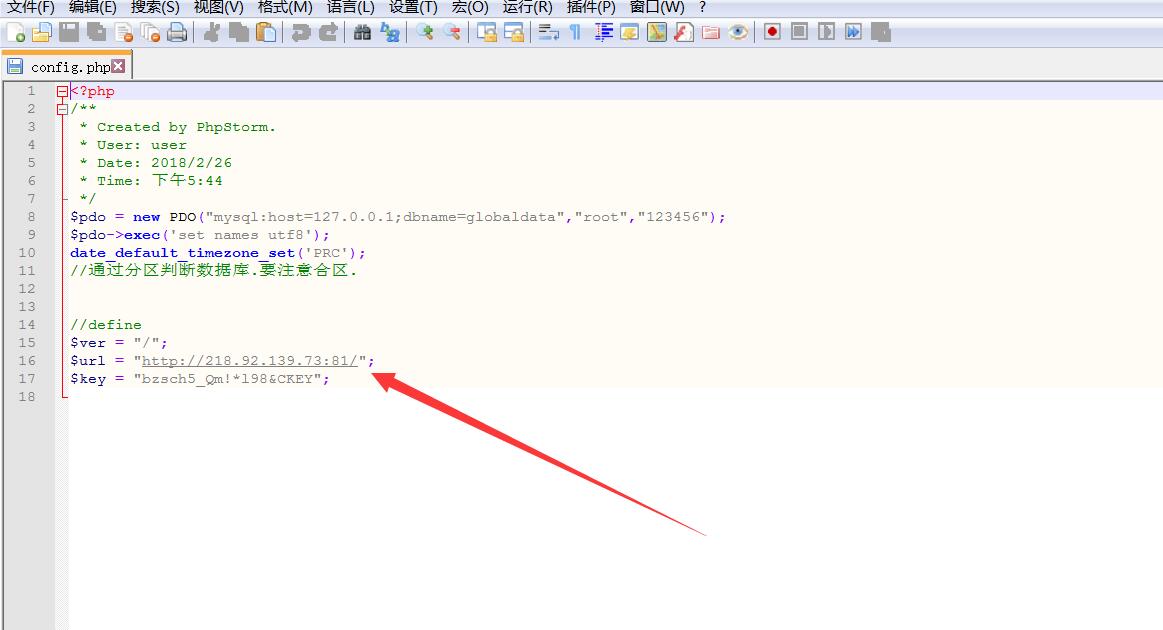This screenshot has width=1163, height=630.
Task: Close the config.php tab
Action: pos(119,67)
